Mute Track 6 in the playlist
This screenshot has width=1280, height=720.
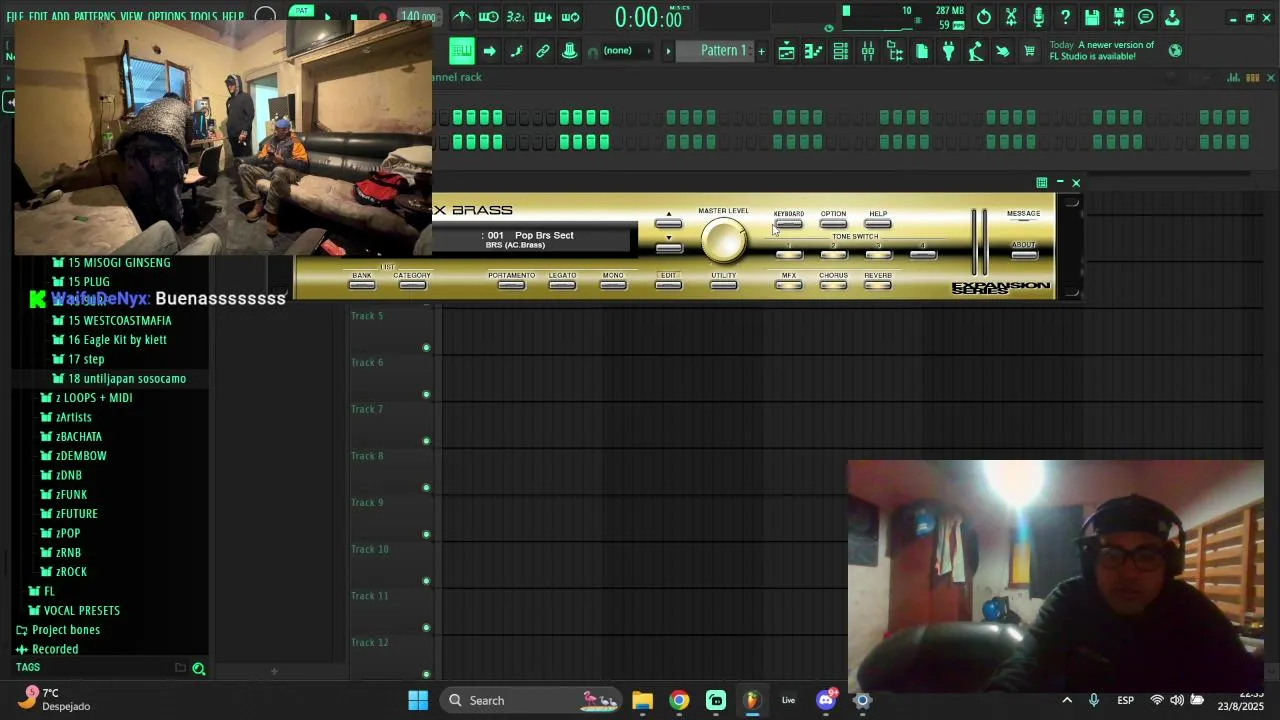tap(426, 395)
